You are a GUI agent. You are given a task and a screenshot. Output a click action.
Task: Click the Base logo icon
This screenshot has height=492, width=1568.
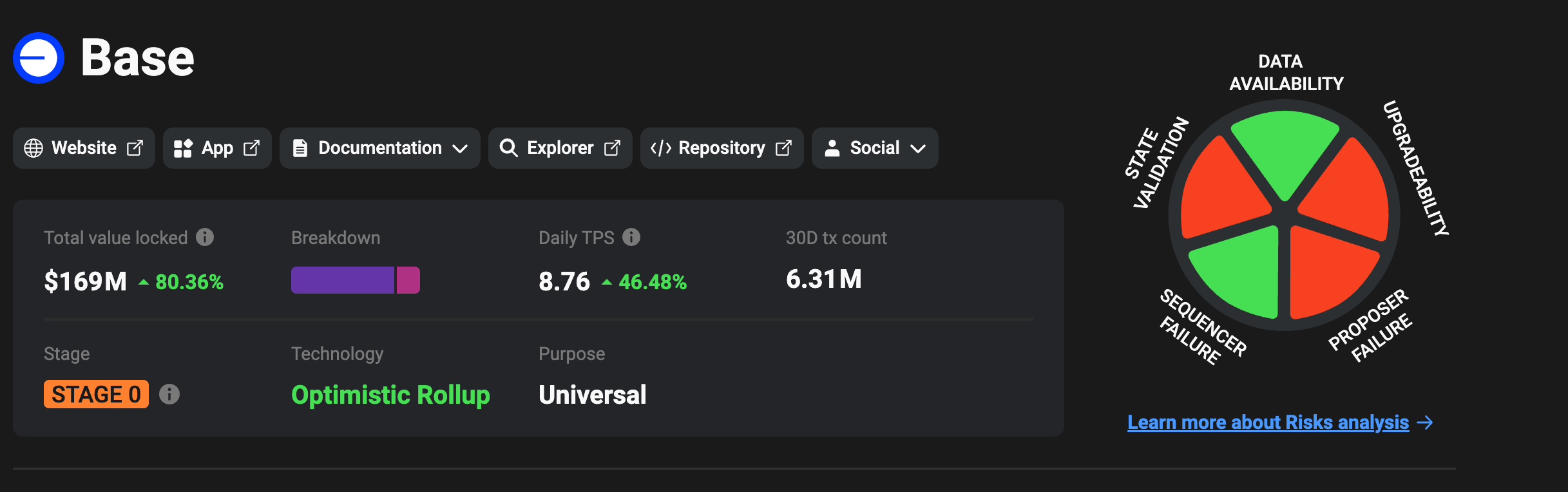click(x=39, y=58)
